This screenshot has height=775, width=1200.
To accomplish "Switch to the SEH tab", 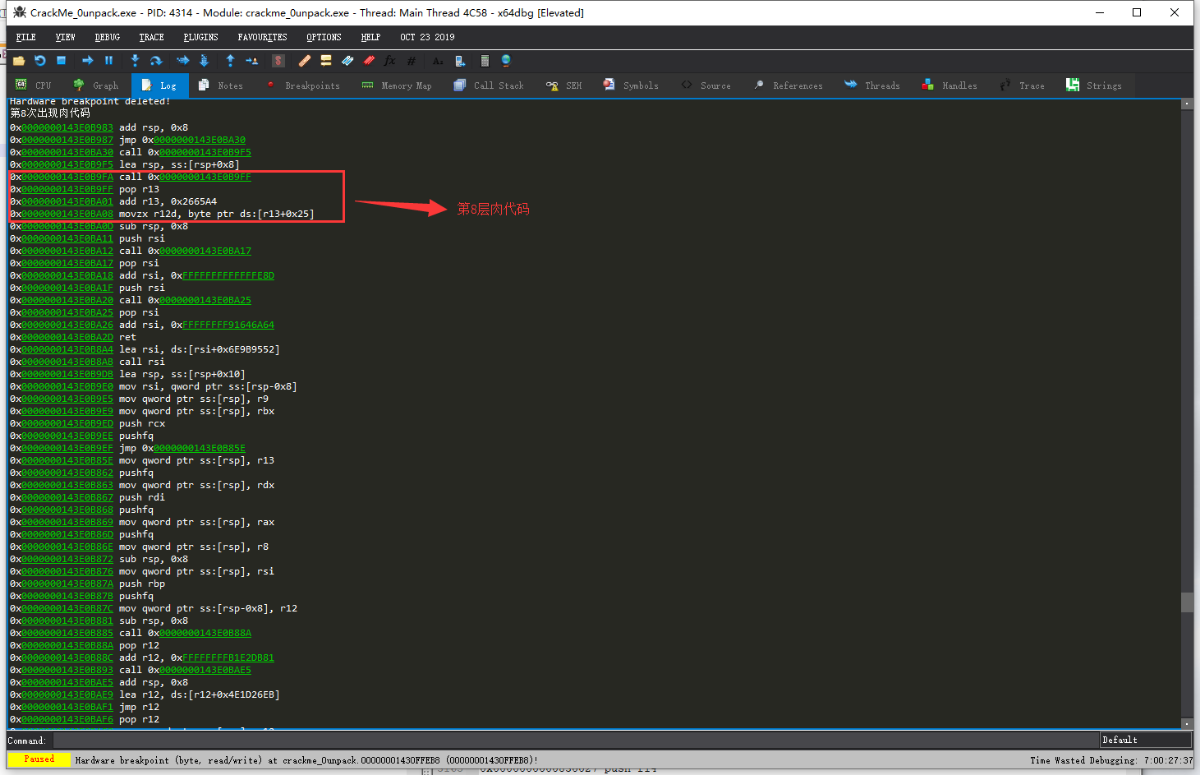I will [x=564, y=86].
